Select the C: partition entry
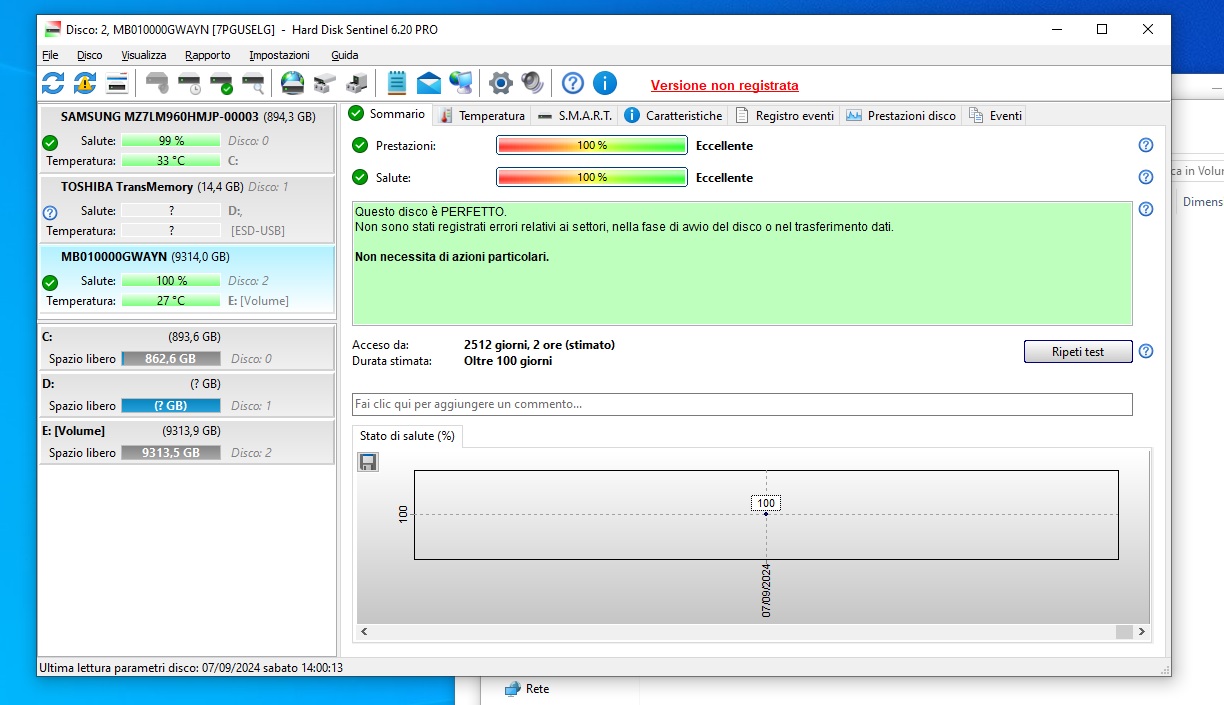 (x=187, y=347)
